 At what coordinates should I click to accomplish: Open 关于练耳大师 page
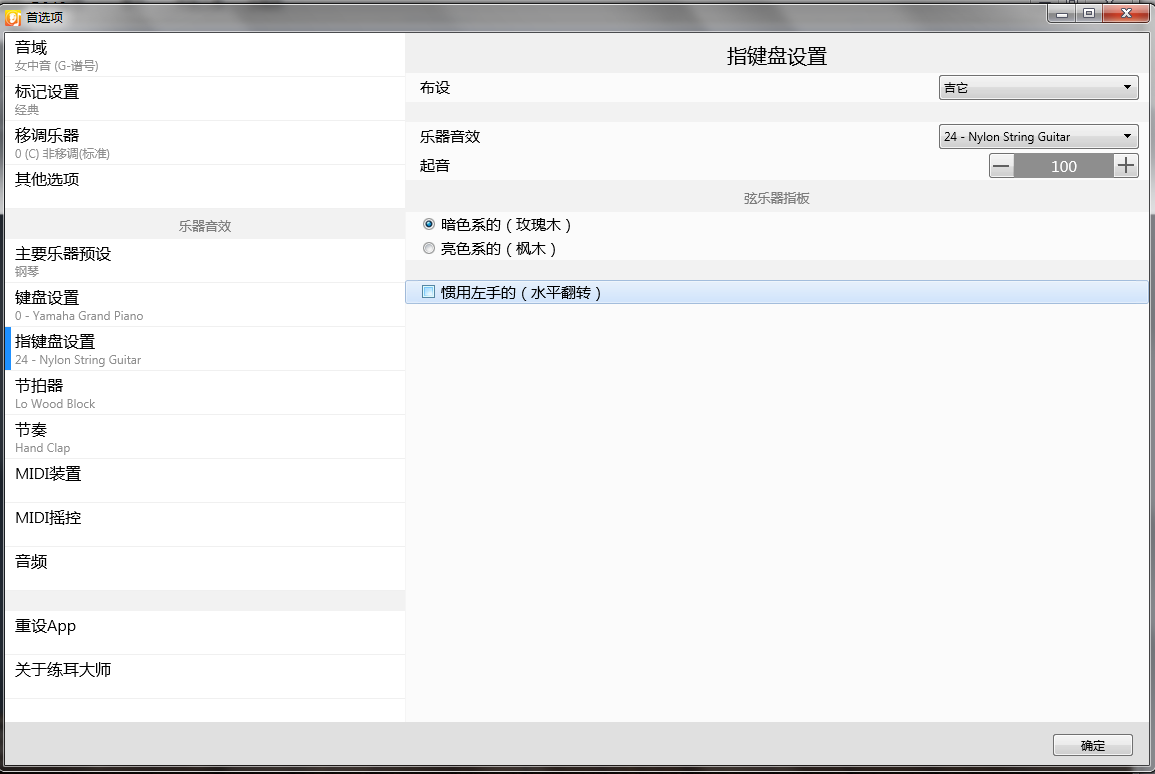[x=205, y=677]
